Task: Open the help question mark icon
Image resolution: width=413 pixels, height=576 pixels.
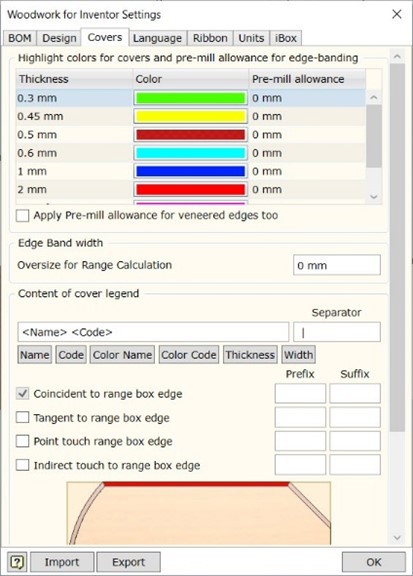Action: click(17, 562)
